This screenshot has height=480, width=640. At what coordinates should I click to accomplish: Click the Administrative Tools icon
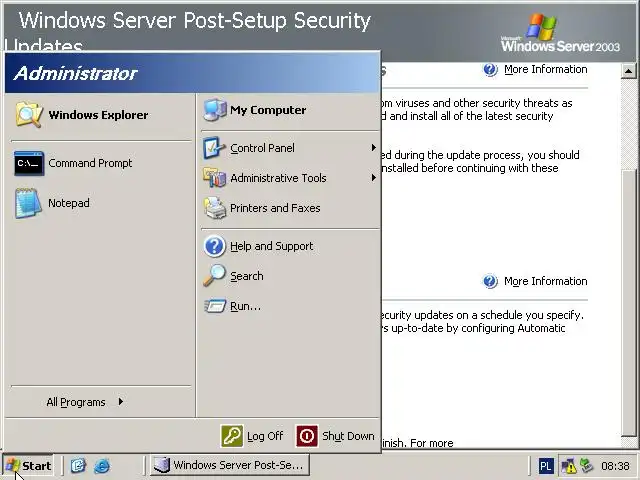pos(215,178)
